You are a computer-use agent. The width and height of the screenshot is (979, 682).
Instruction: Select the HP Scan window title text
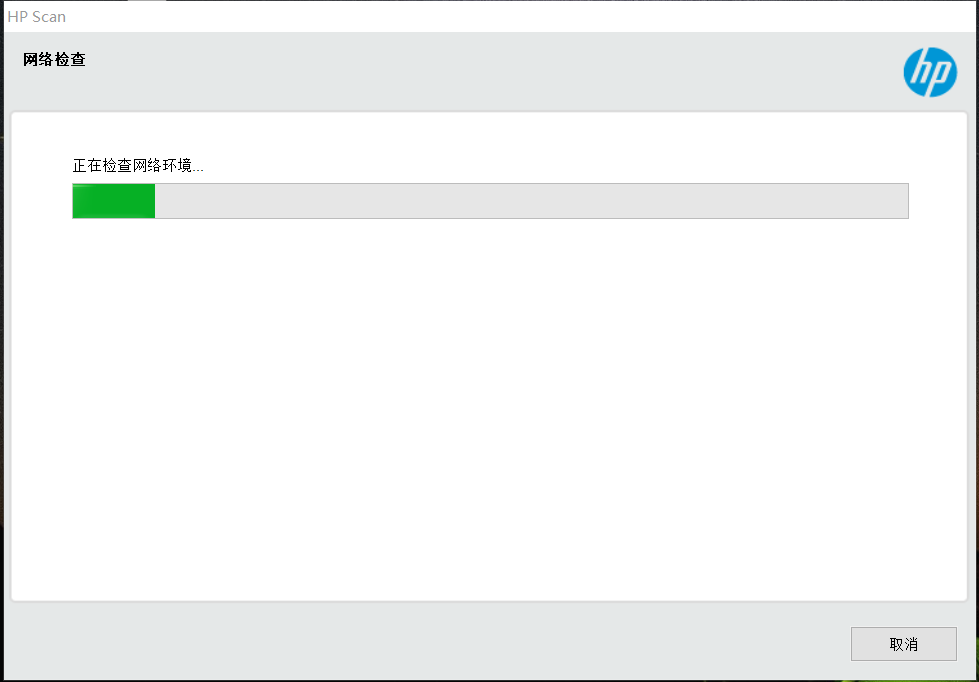(37, 17)
